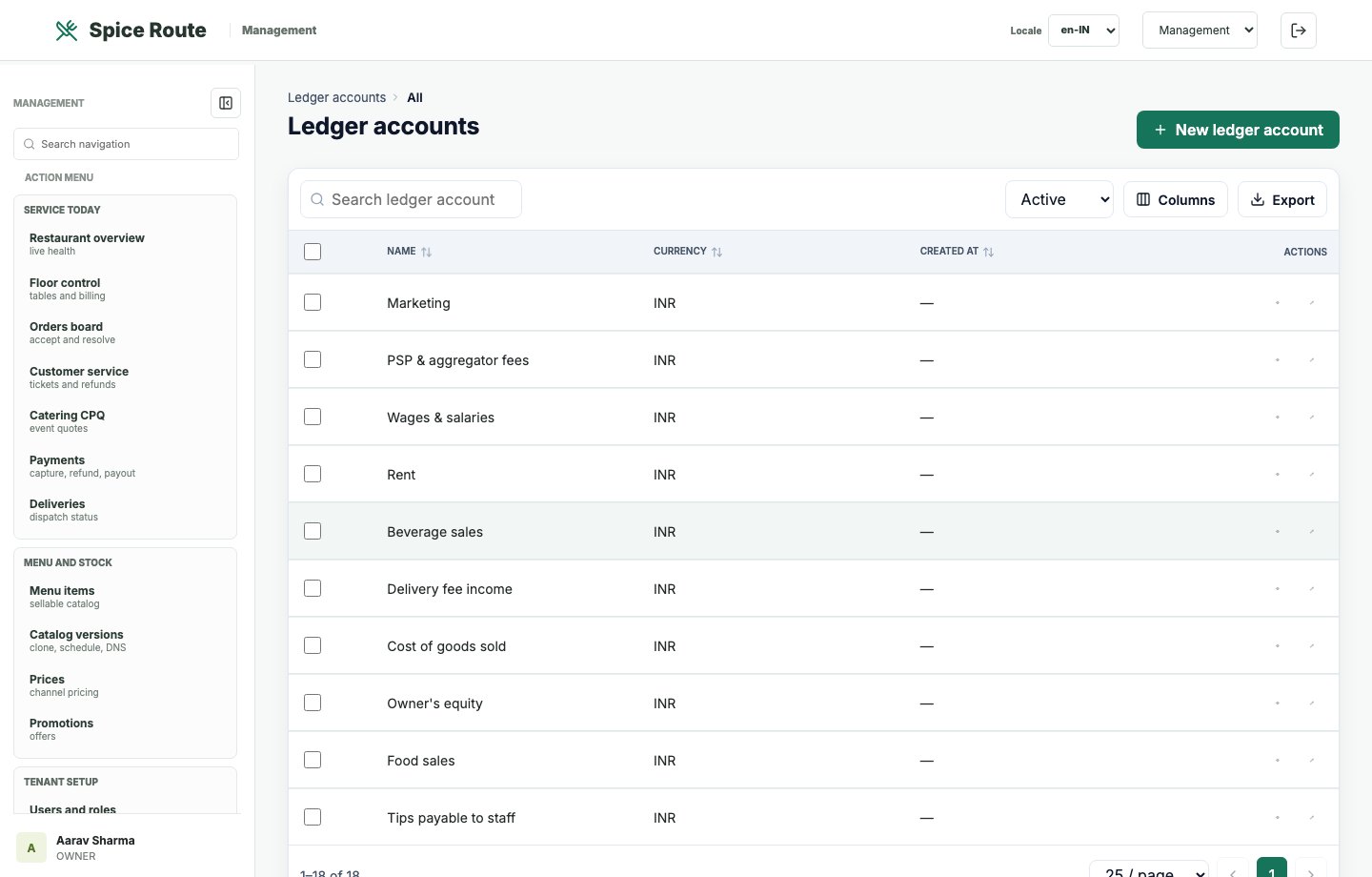Click the 'Cost of goods sold' name cell
The width and height of the screenshot is (1372, 877).
[x=447, y=646]
